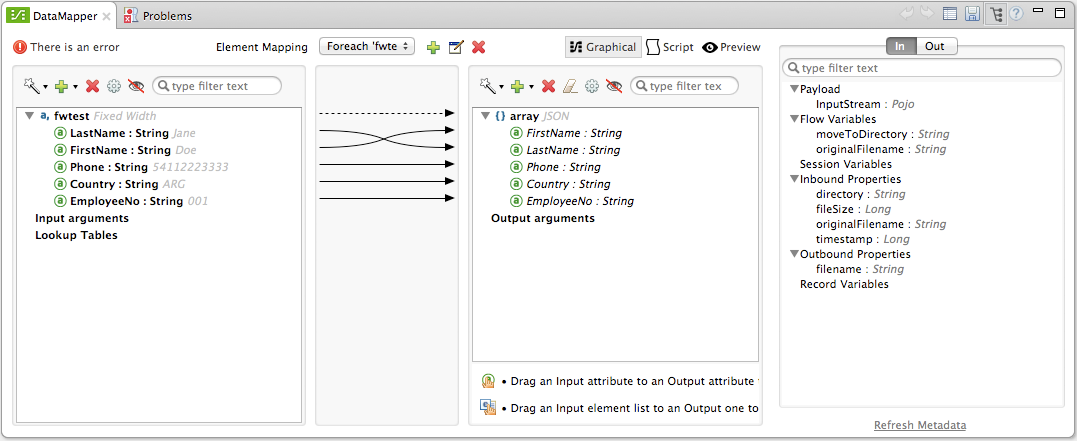Screen dimensions: 1077x441
Task: Toggle output pane eye visibility filter
Action: pos(614,87)
